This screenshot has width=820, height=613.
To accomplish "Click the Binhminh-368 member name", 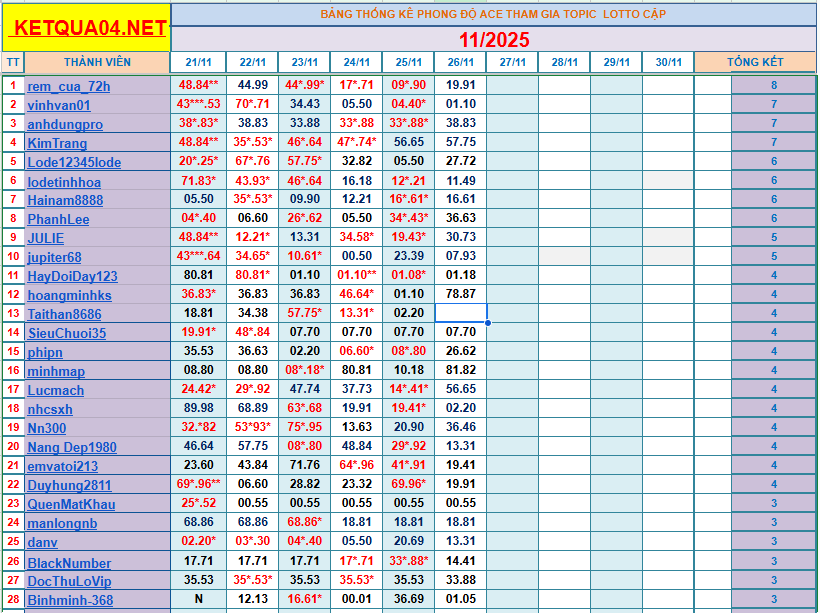I will pos(70,601).
